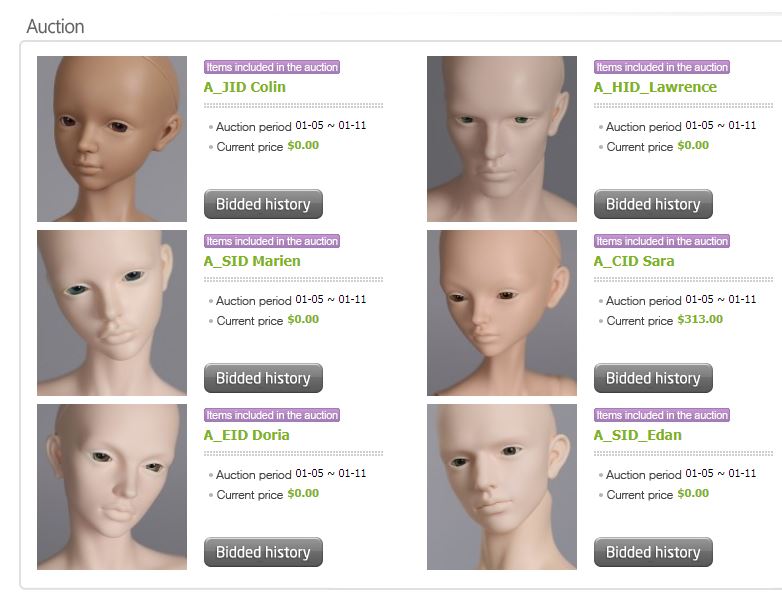
Task: Open Bidded history for A_EID Doria
Action: click(263, 552)
